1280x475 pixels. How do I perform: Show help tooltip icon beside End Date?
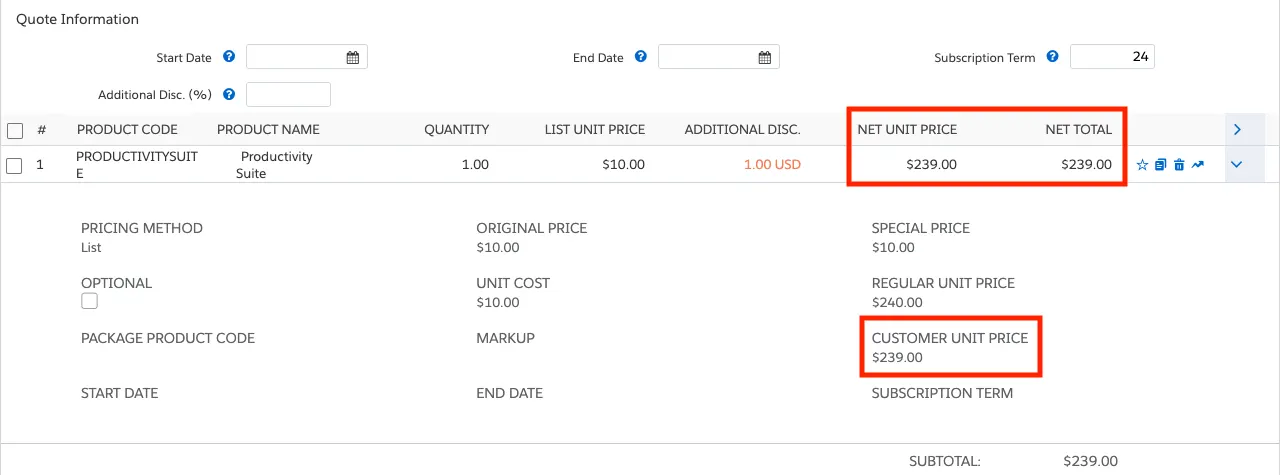tap(641, 57)
